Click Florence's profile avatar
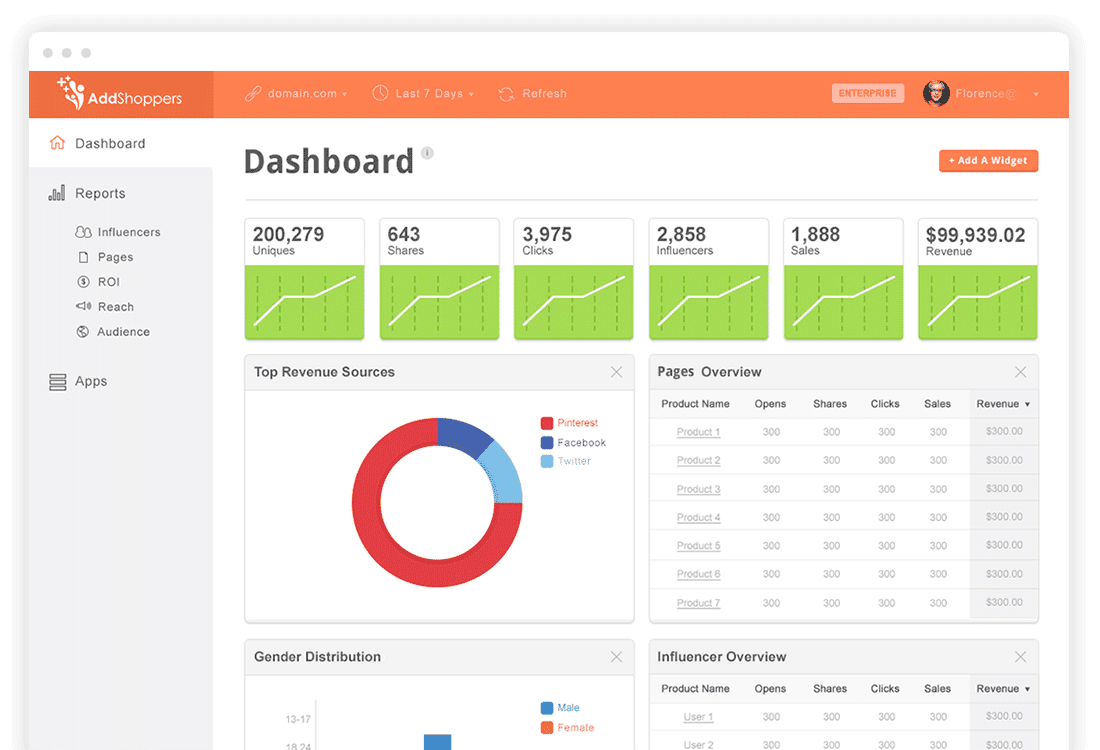This screenshot has width=1100, height=750. (x=936, y=94)
